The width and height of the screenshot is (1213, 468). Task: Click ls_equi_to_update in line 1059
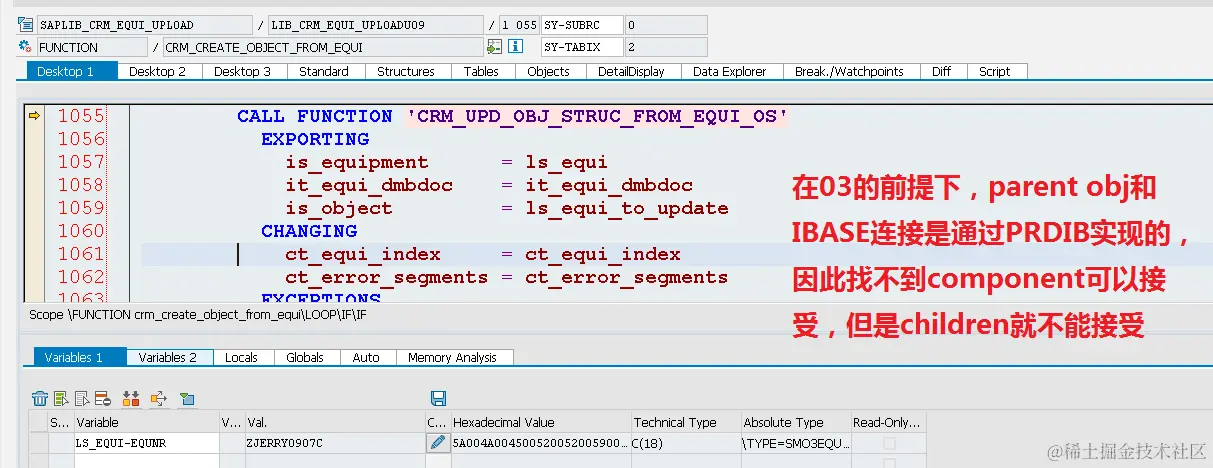tap(627, 208)
